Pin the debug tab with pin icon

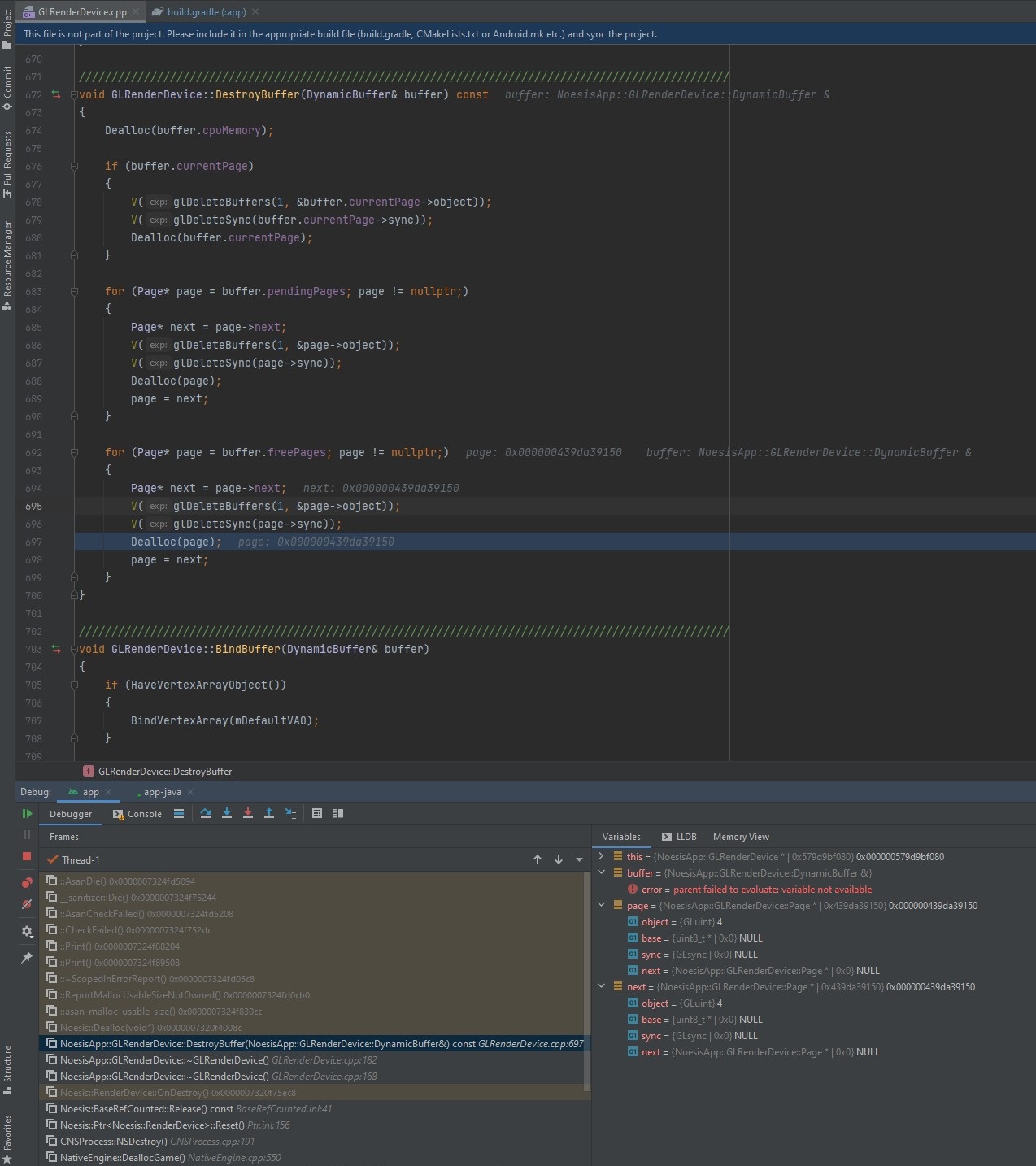click(x=27, y=958)
